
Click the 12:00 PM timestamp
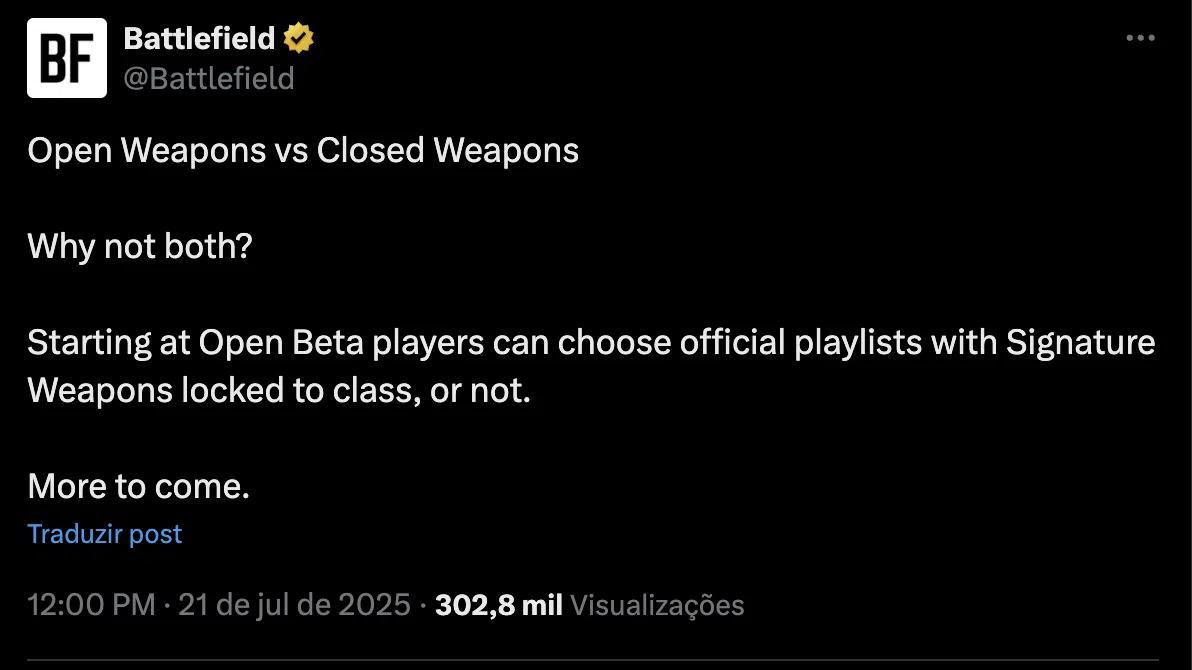91,605
